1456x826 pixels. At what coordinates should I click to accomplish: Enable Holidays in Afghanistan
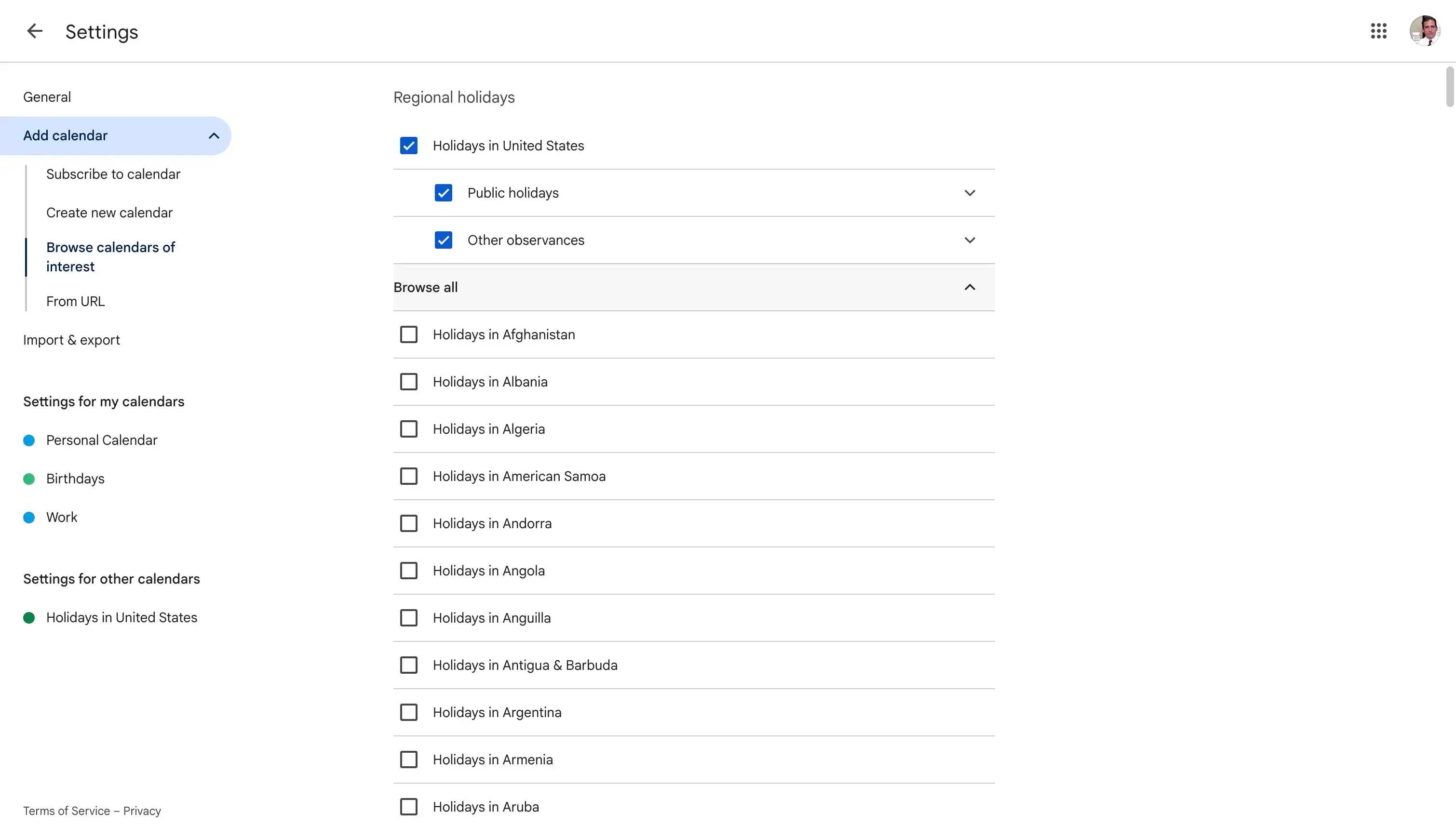click(409, 334)
